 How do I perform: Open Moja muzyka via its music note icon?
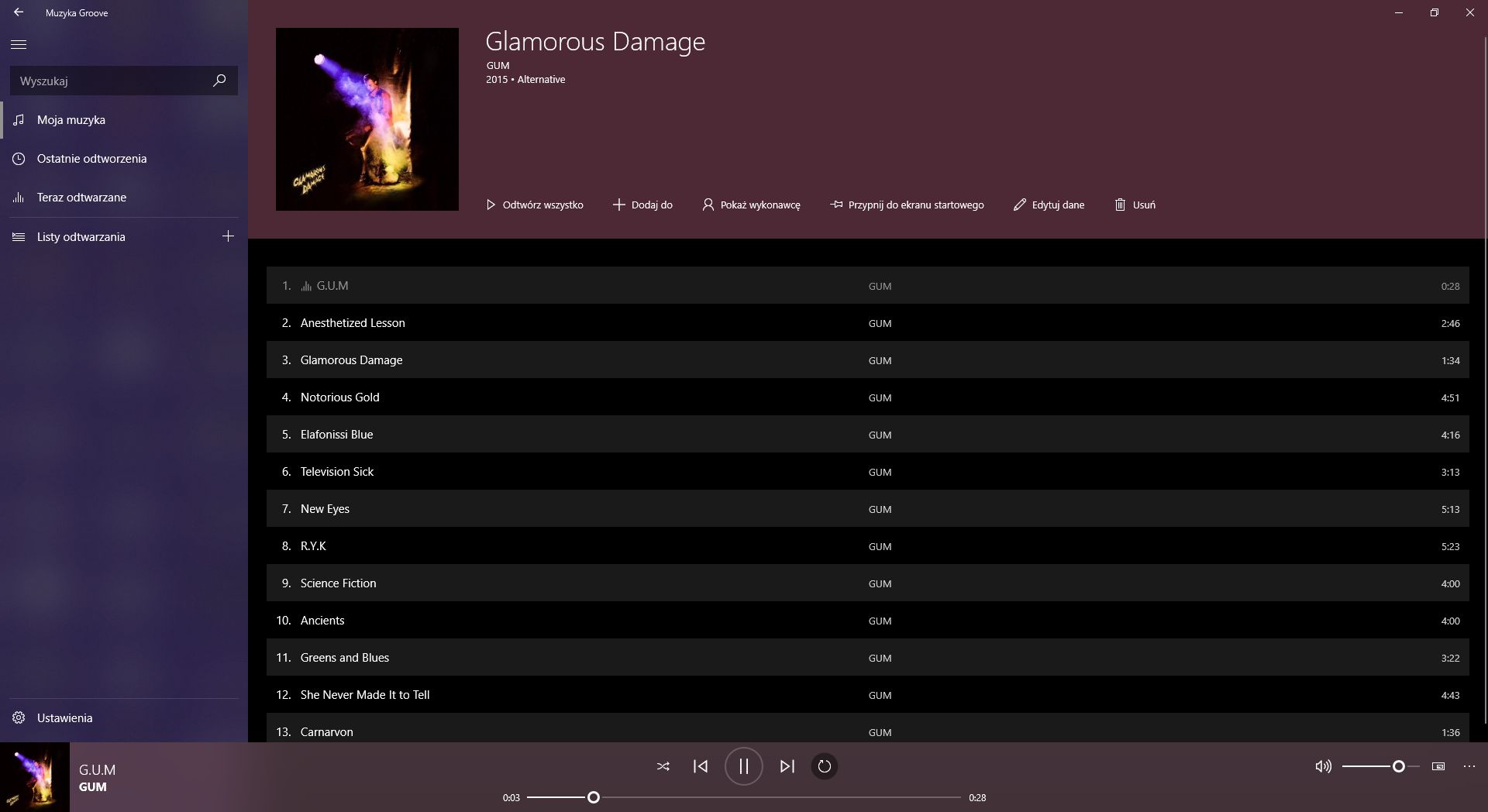point(19,119)
